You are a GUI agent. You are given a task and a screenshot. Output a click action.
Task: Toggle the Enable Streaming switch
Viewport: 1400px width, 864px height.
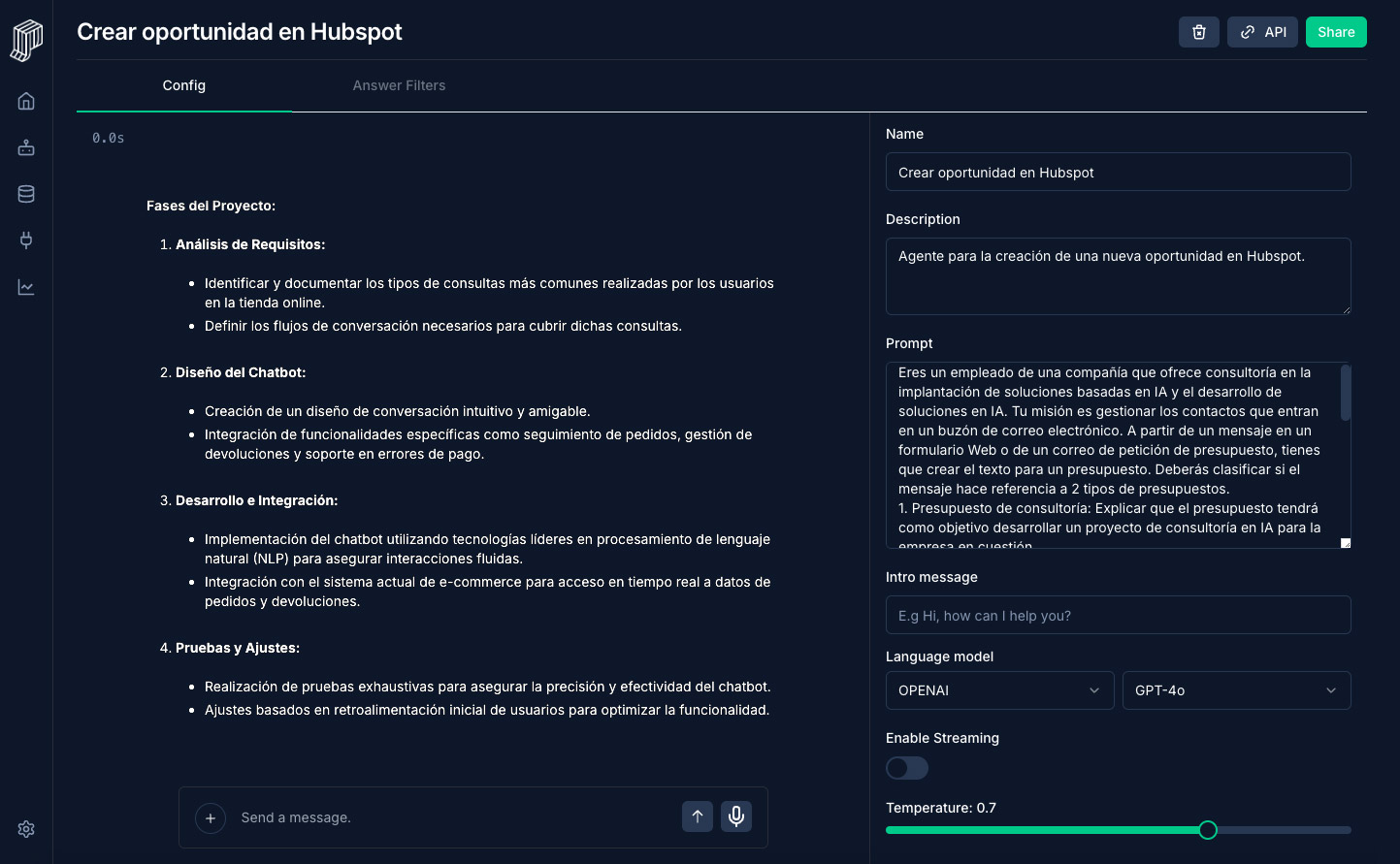tap(907, 768)
